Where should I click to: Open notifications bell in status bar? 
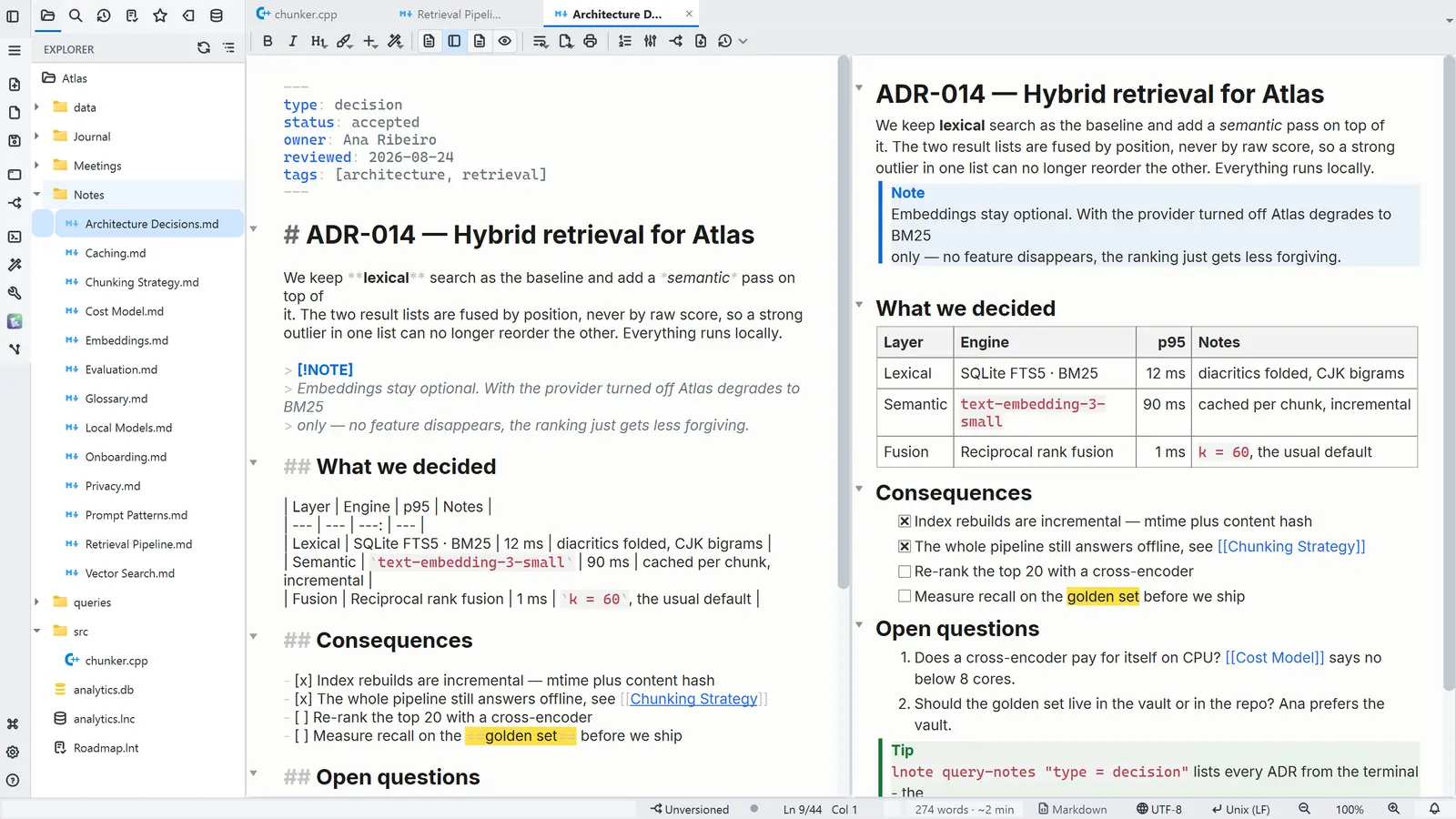point(1434,809)
